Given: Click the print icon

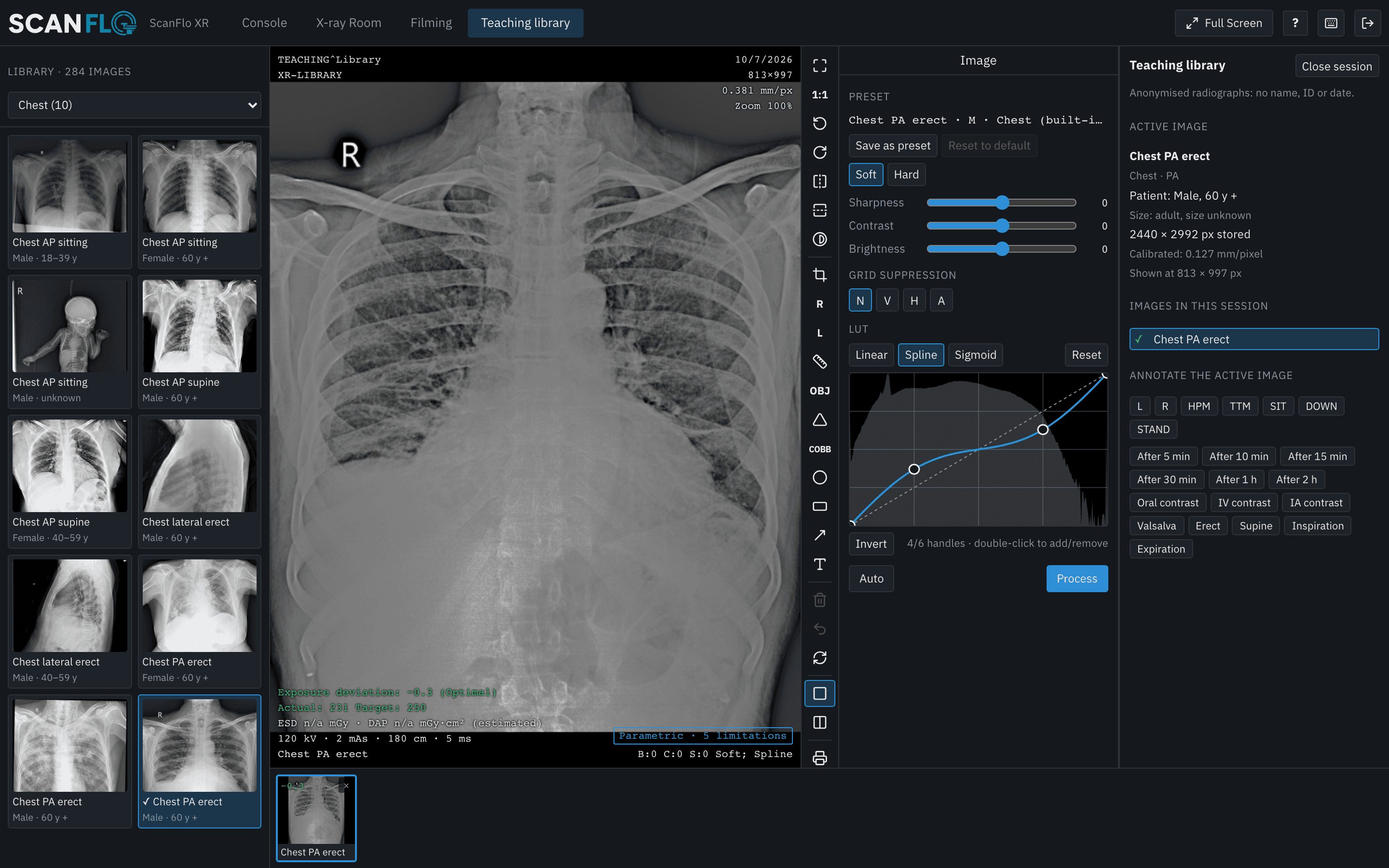Looking at the screenshot, I should point(819,758).
